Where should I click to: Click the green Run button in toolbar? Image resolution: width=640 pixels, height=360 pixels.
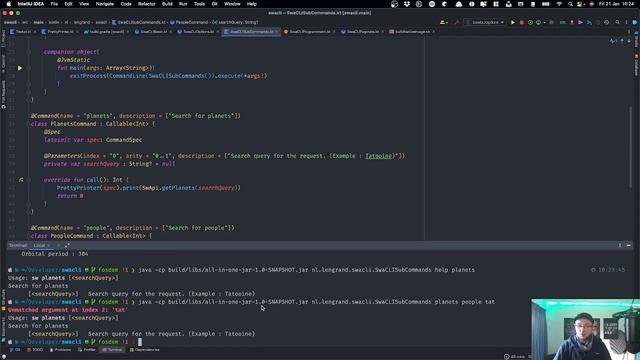pos(513,22)
